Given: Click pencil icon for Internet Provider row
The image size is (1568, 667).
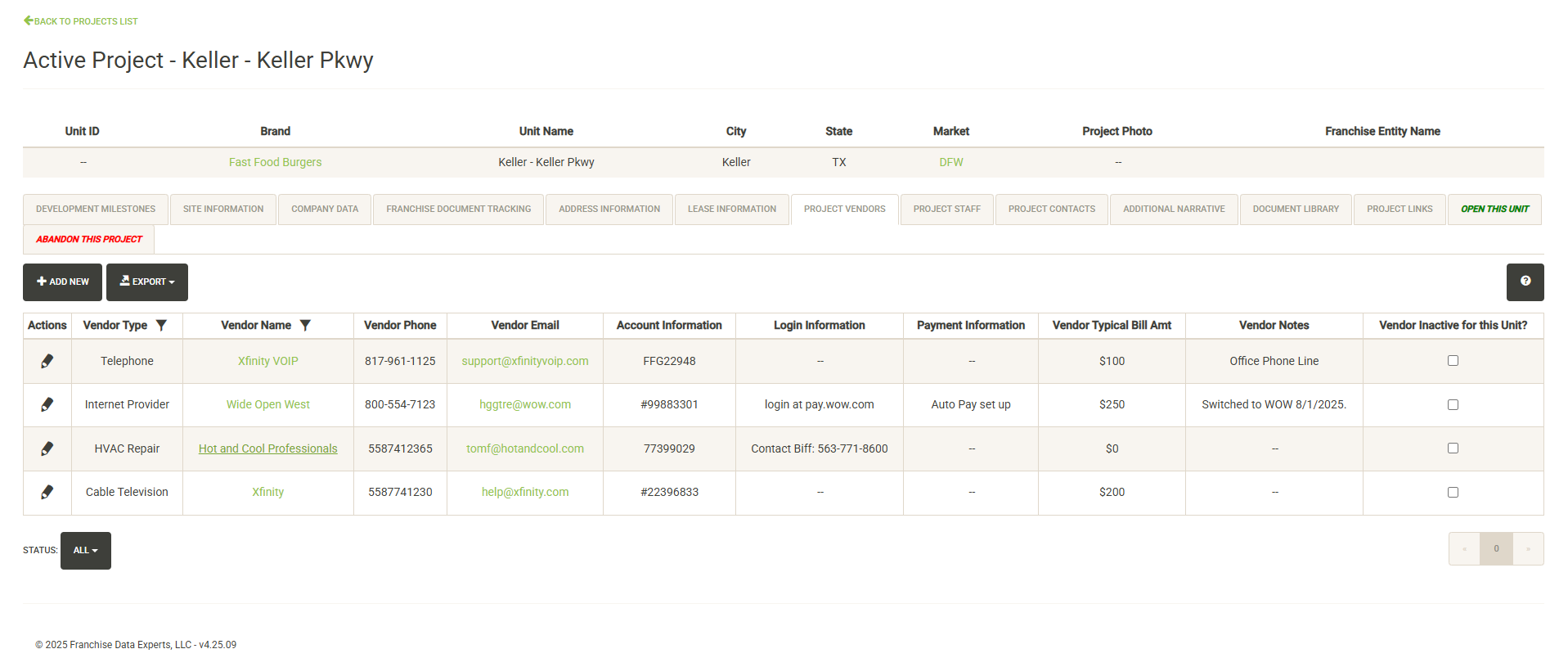Looking at the screenshot, I should [47, 404].
